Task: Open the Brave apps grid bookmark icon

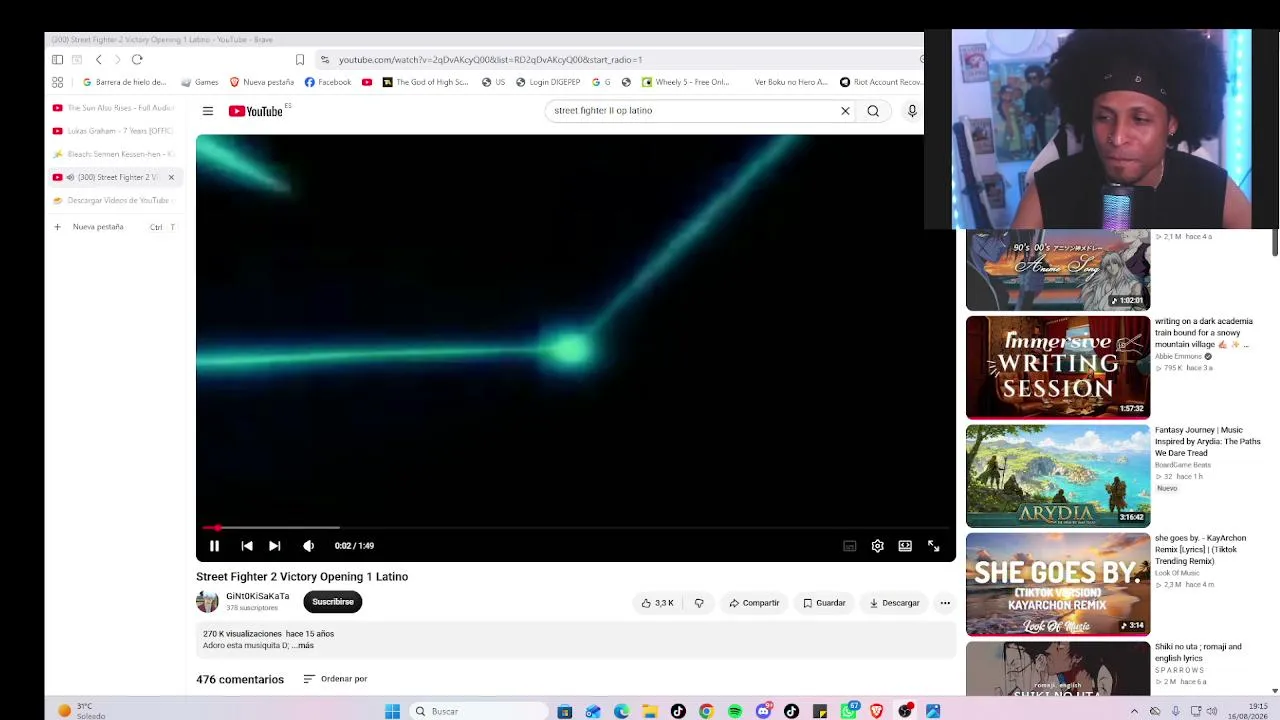Action: [x=57, y=82]
